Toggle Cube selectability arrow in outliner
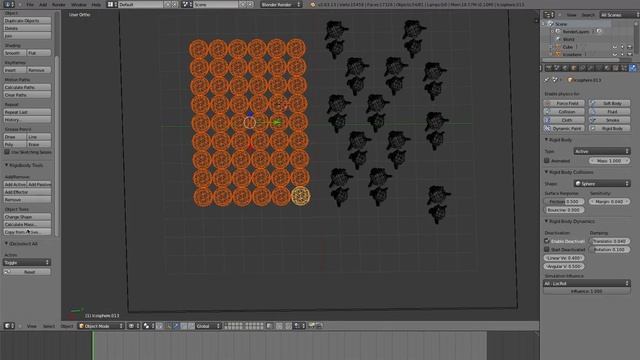640x360 pixels. click(622, 47)
